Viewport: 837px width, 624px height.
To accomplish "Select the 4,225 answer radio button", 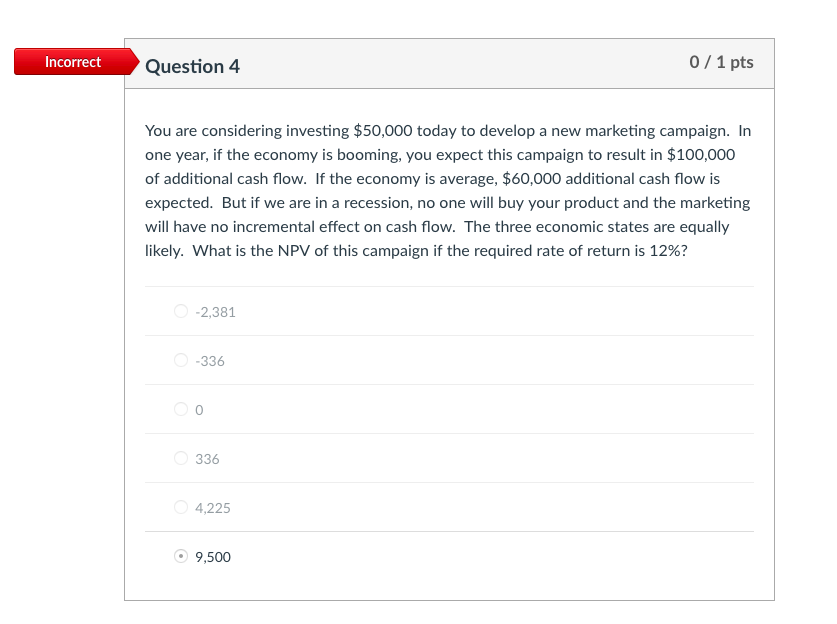I will (x=181, y=507).
